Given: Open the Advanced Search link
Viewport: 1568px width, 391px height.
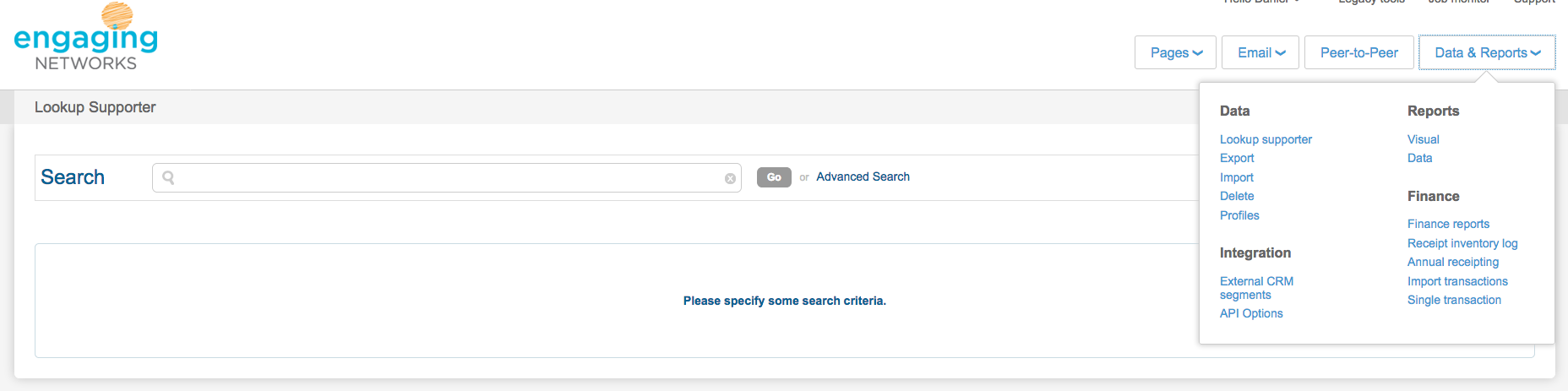Looking at the screenshot, I should pyautogui.click(x=863, y=176).
